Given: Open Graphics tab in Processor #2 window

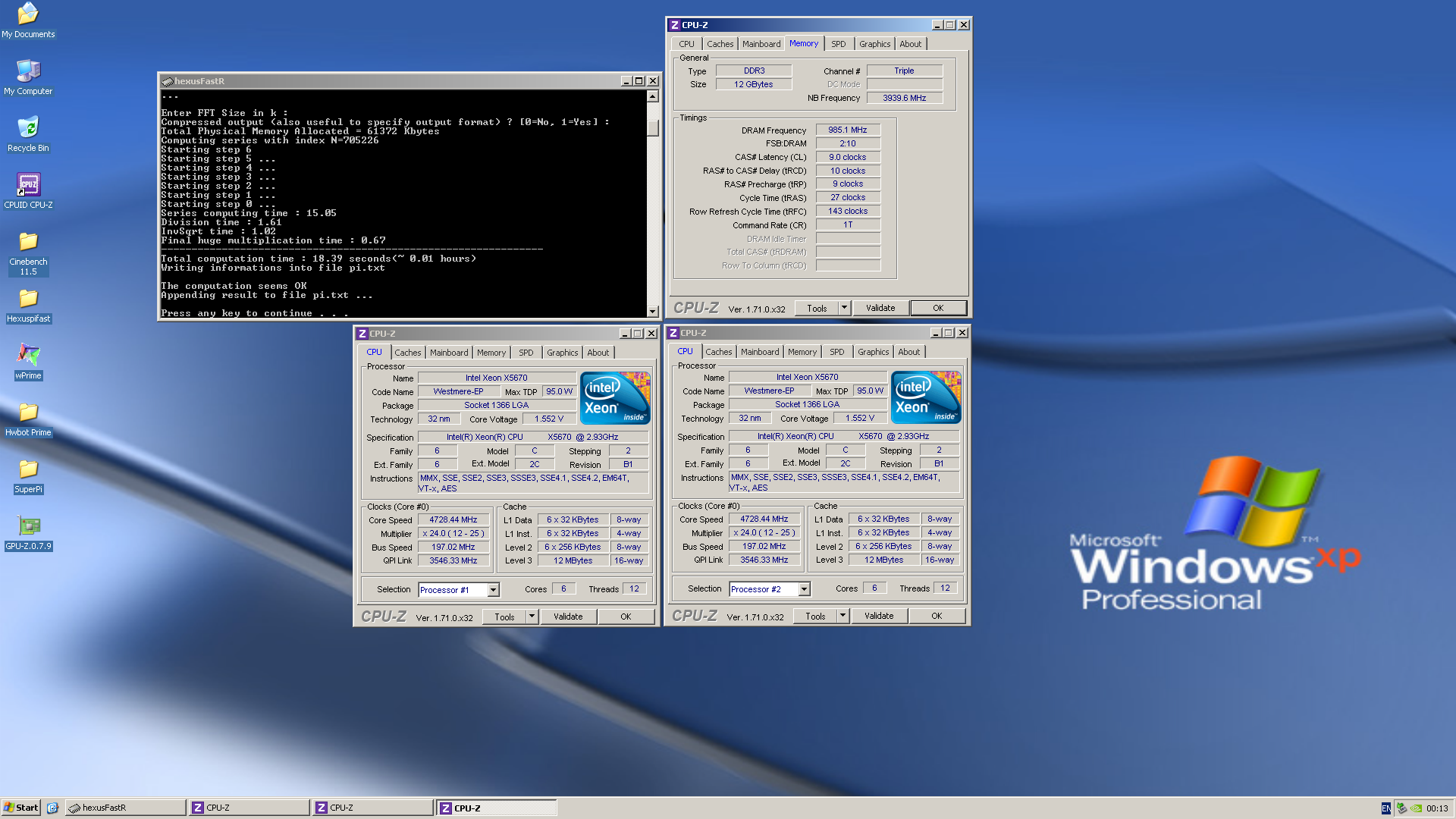Looking at the screenshot, I should click(873, 352).
